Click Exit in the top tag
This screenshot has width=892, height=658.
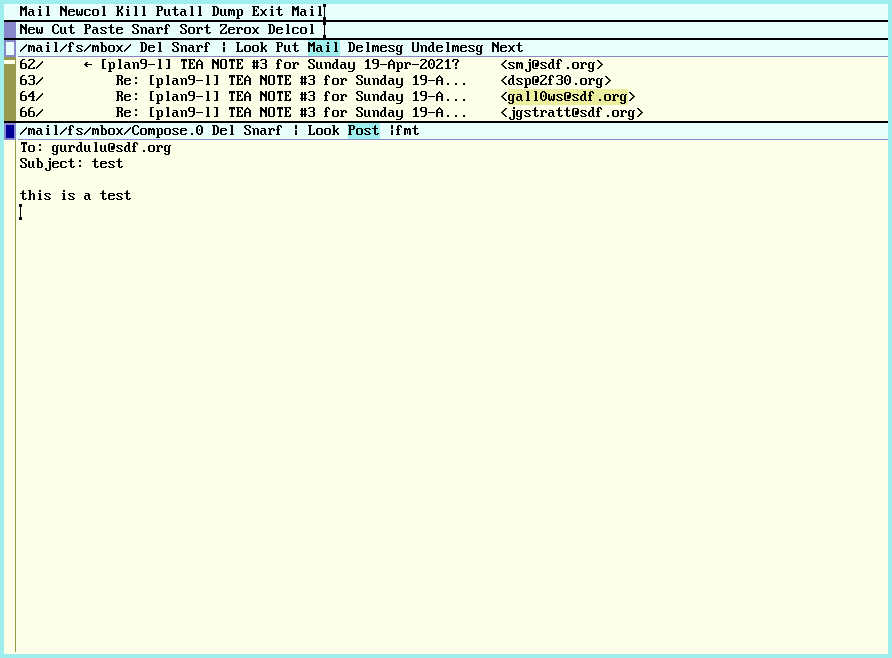(x=267, y=11)
